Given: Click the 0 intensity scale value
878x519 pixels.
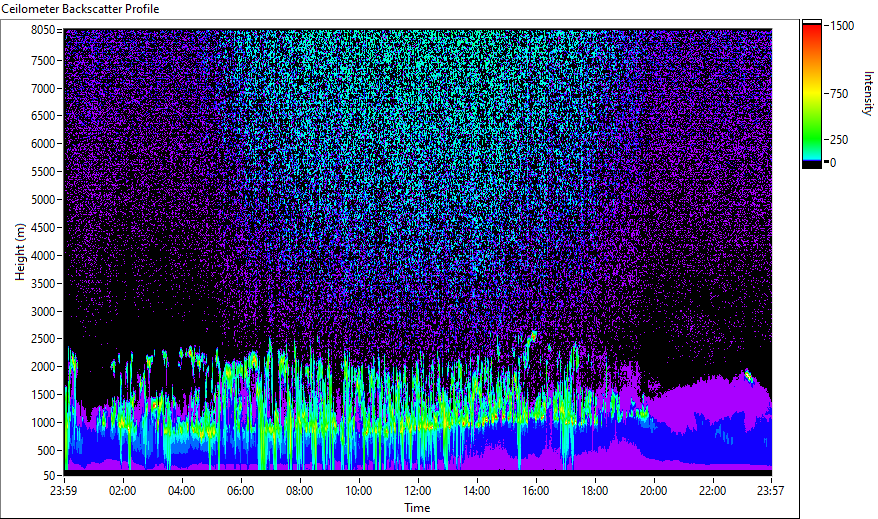Looking at the screenshot, I should pos(833,163).
